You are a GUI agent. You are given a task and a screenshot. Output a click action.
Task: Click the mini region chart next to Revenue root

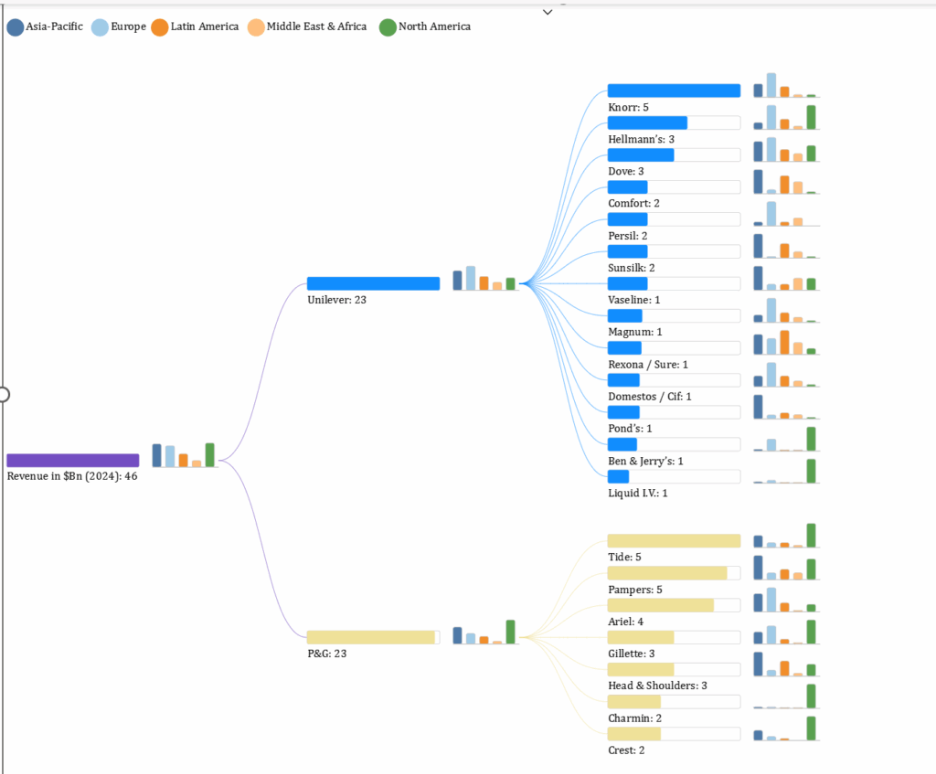pos(183,455)
